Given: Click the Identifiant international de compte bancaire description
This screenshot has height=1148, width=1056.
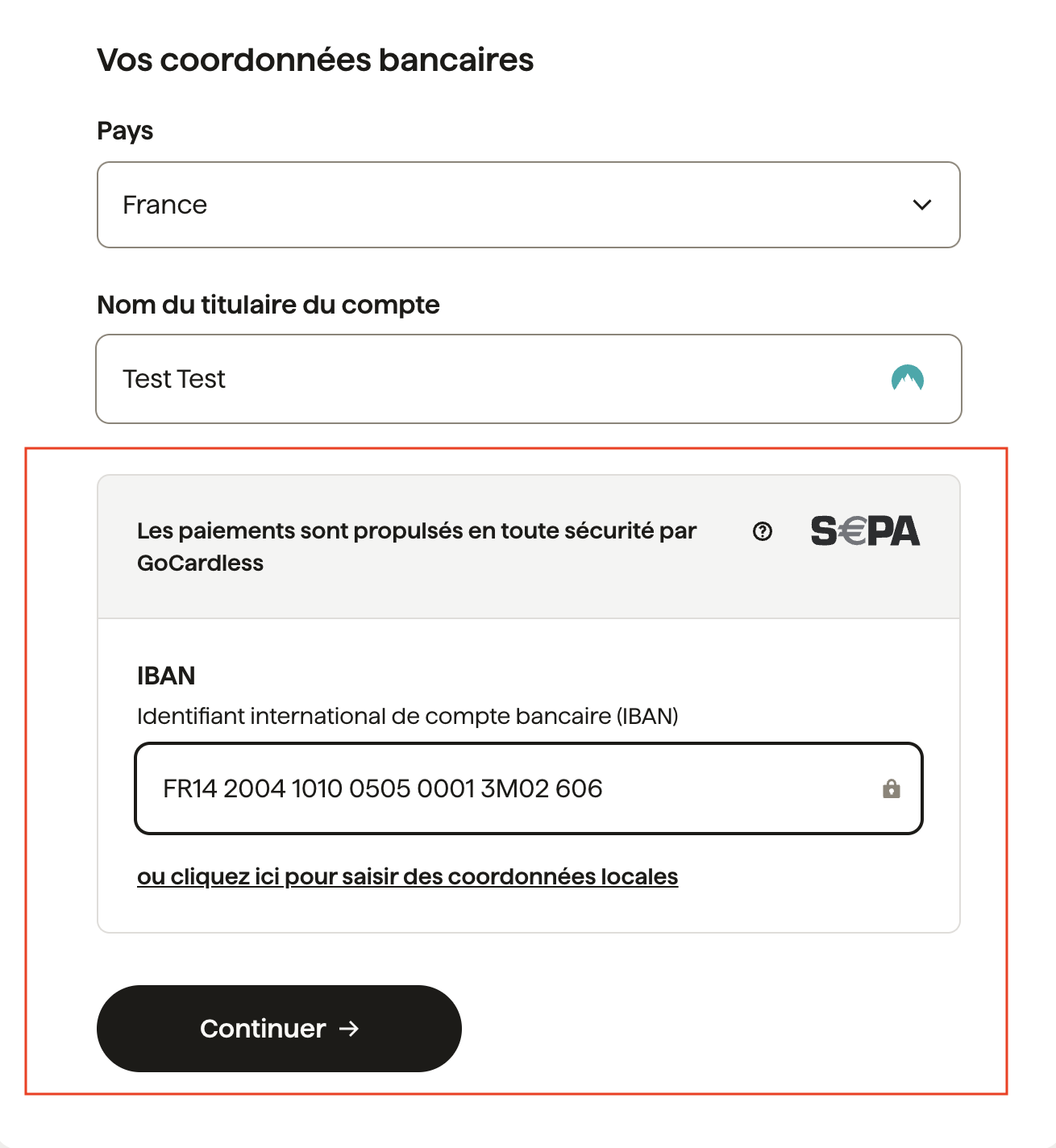Looking at the screenshot, I should click(408, 716).
